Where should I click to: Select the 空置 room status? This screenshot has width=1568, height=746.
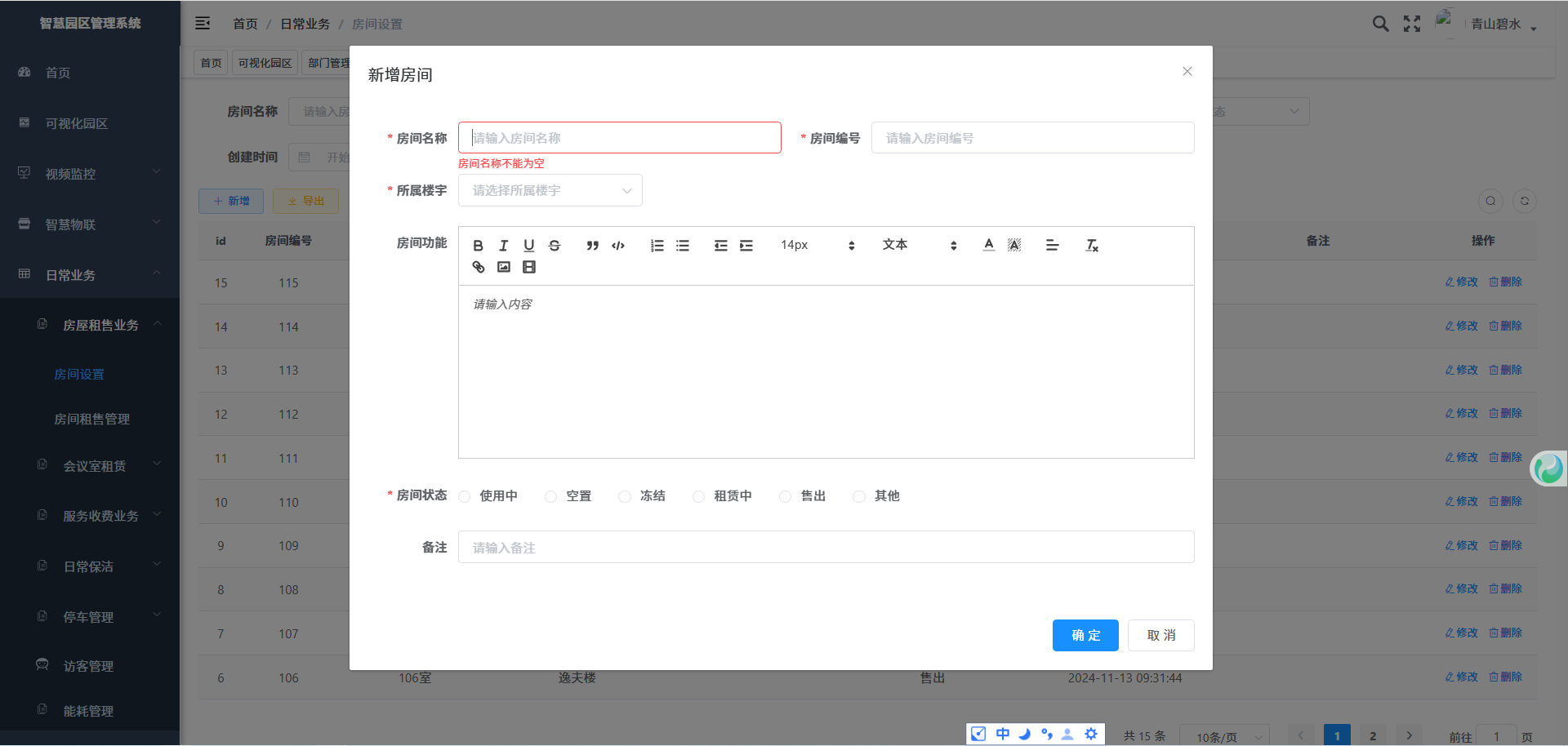point(551,496)
